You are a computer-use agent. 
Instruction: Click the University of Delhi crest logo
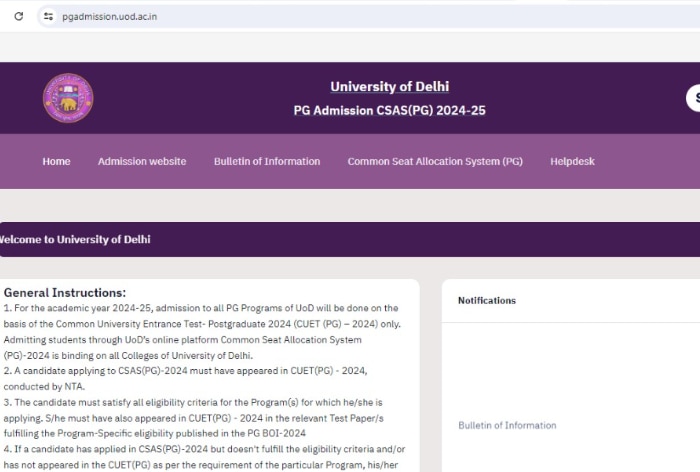pyautogui.click(x=68, y=98)
